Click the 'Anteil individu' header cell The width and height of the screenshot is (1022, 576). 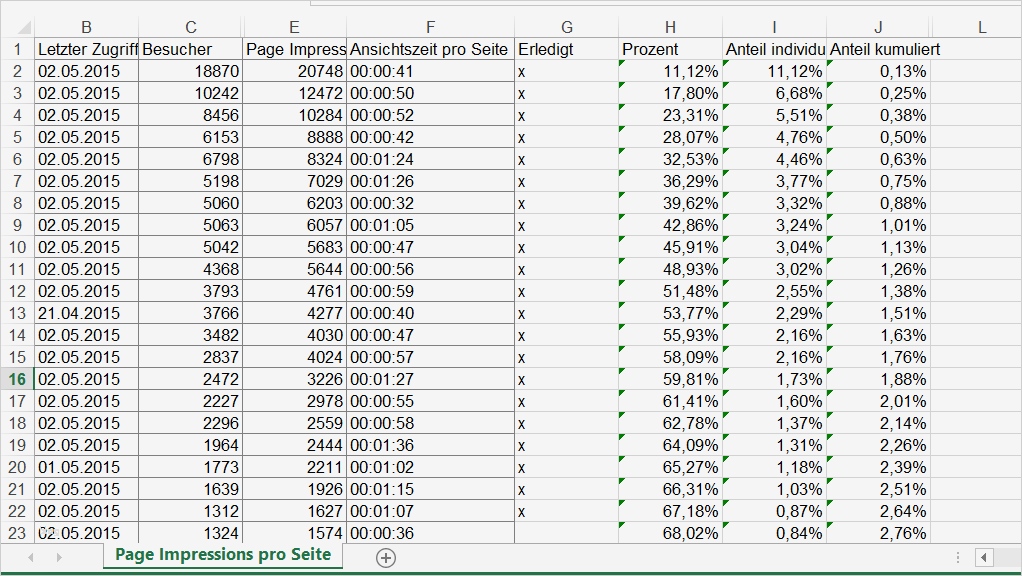[x=774, y=50]
